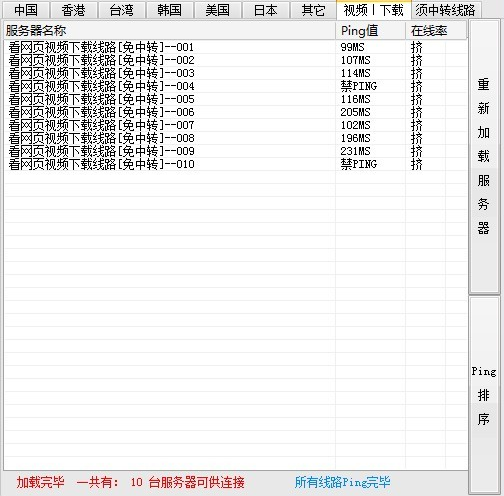Open the 须中转线路 tab
Image resolution: width=504 pixels, height=496 pixels.
coord(446,10)
